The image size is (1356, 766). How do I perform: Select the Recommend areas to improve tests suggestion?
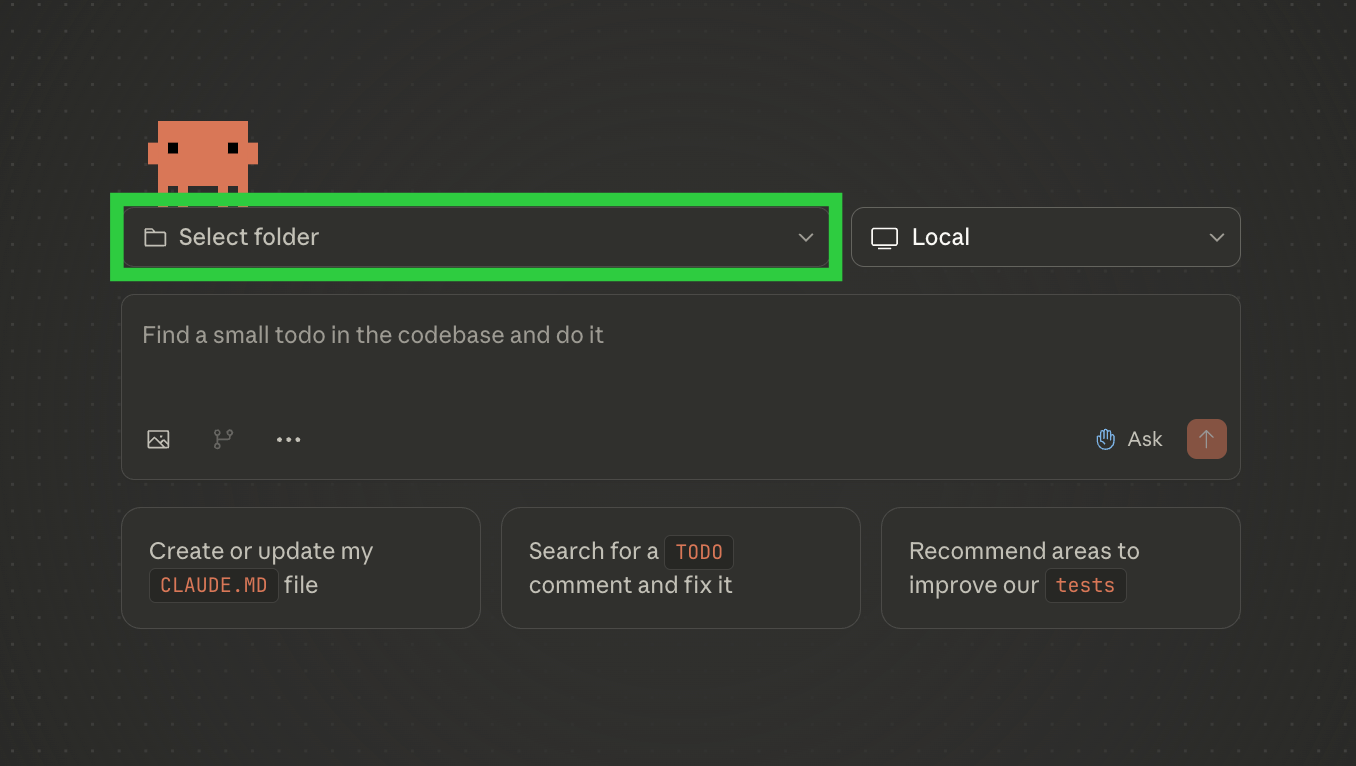pyautogui.click(x=1060, y=567)
